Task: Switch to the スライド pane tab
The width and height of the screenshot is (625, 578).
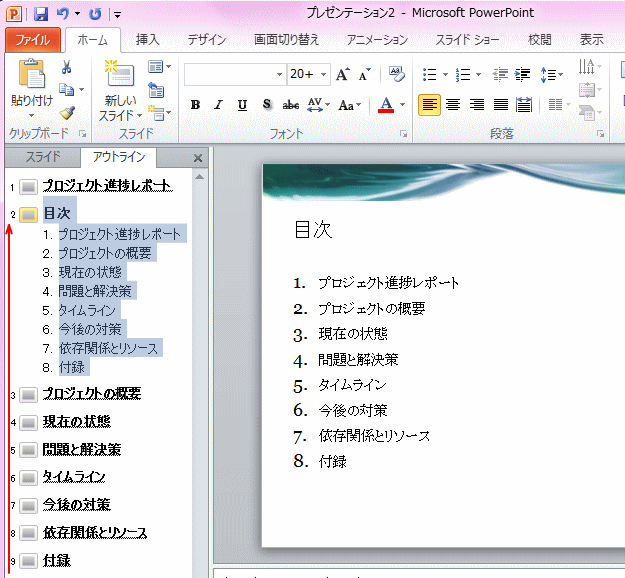Action: (x=43, y=157)
